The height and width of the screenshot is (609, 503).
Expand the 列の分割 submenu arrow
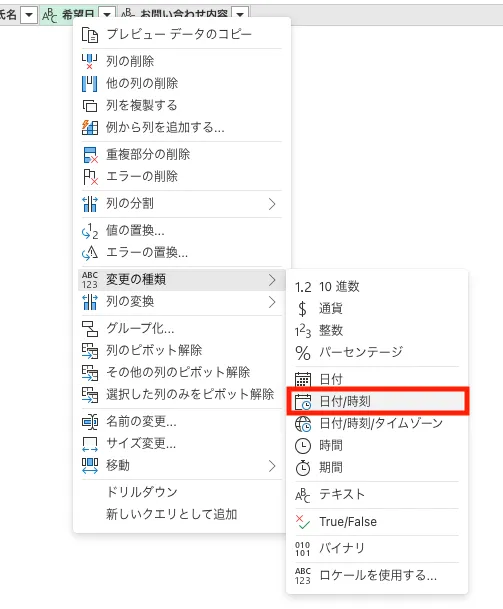[x=272, y=204]
